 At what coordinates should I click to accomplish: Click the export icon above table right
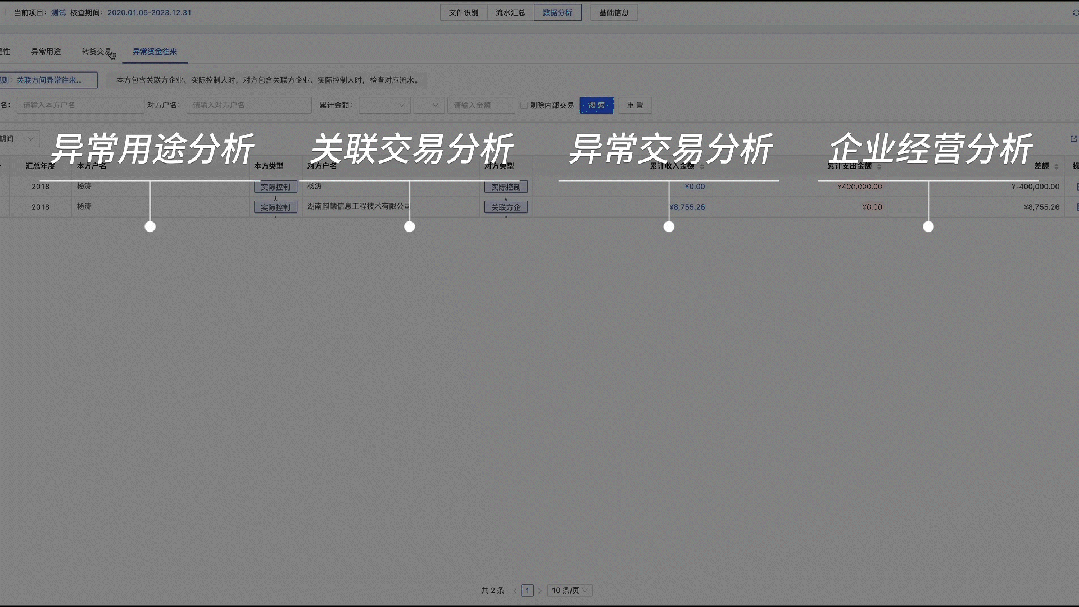click(x=1073, y=139)
